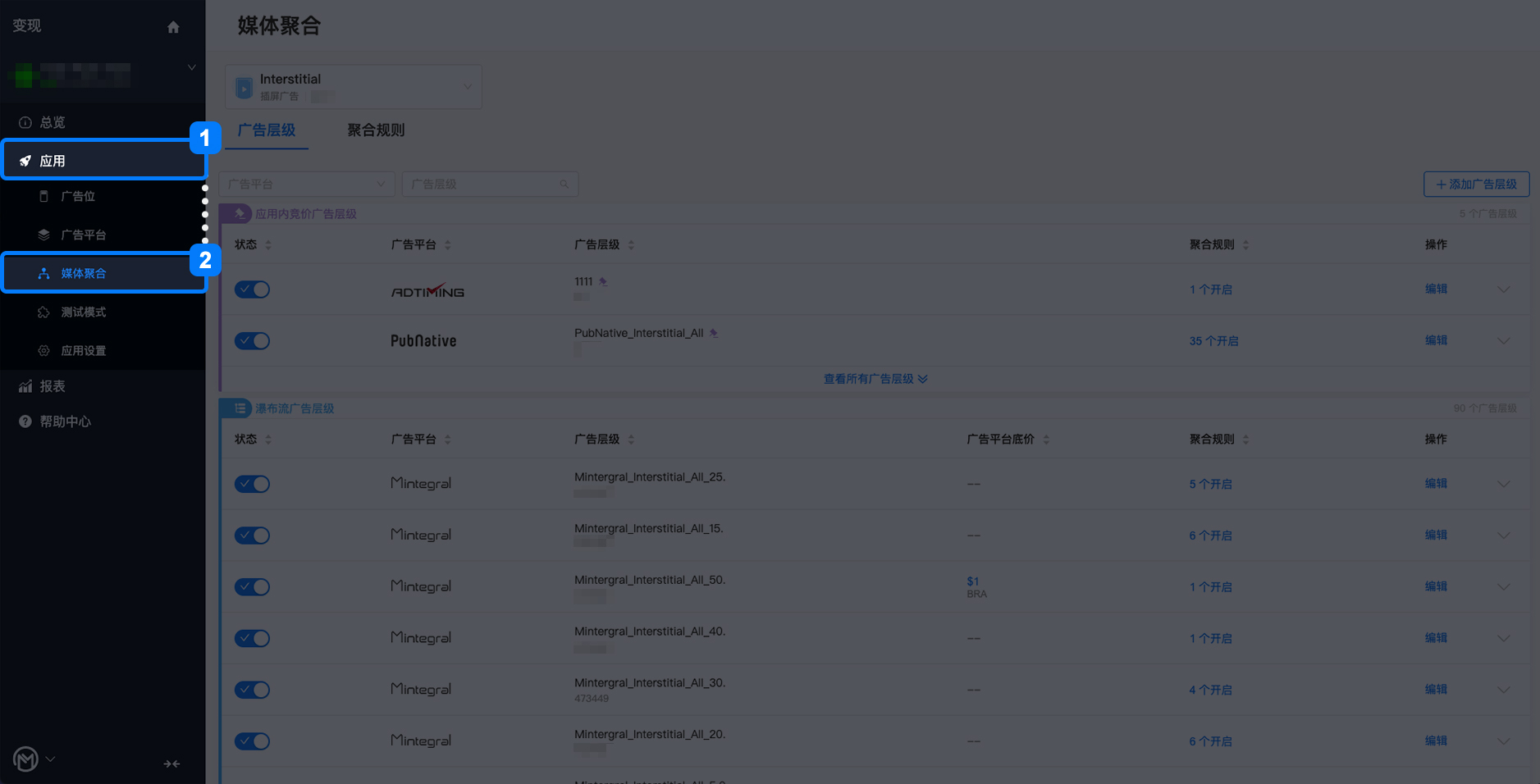Open 5 个开启 for Mintergral_Interstitial_All_25
This screenshot has height=784, width=1540.
tap(1210, 484)
